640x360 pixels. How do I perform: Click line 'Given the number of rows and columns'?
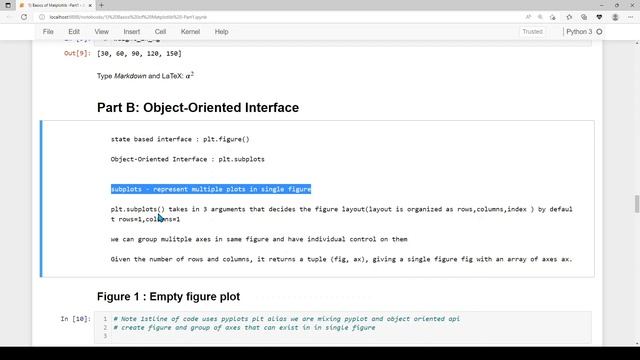(342, 259)
